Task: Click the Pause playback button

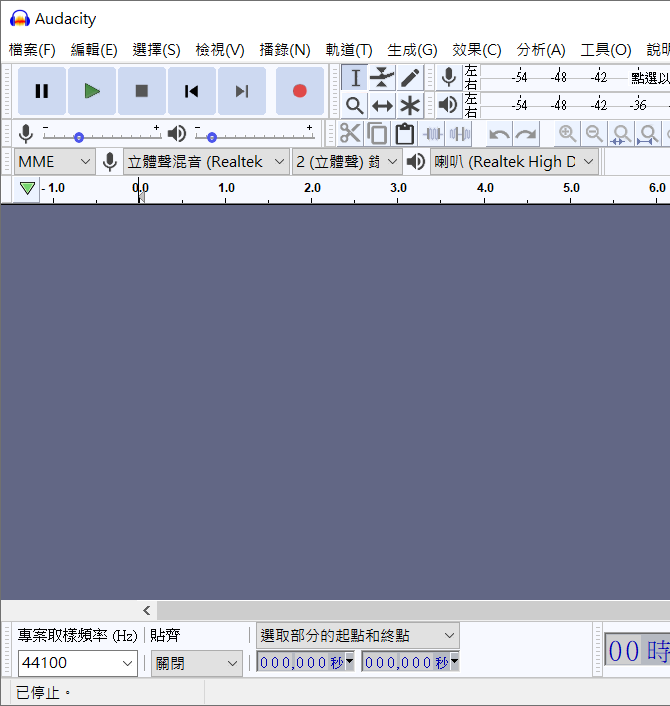Action: 42,91
